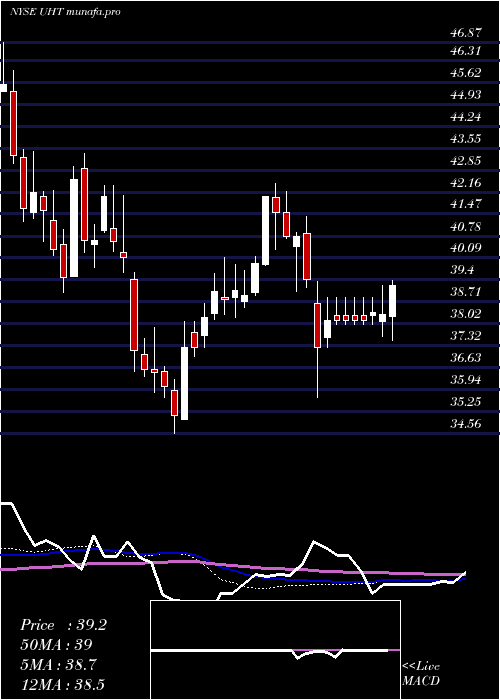Image resolution: width=500 pixels, height=700 pixels.
Task: Click the lowest candlestick near 34.56
Action: point(175,406)
